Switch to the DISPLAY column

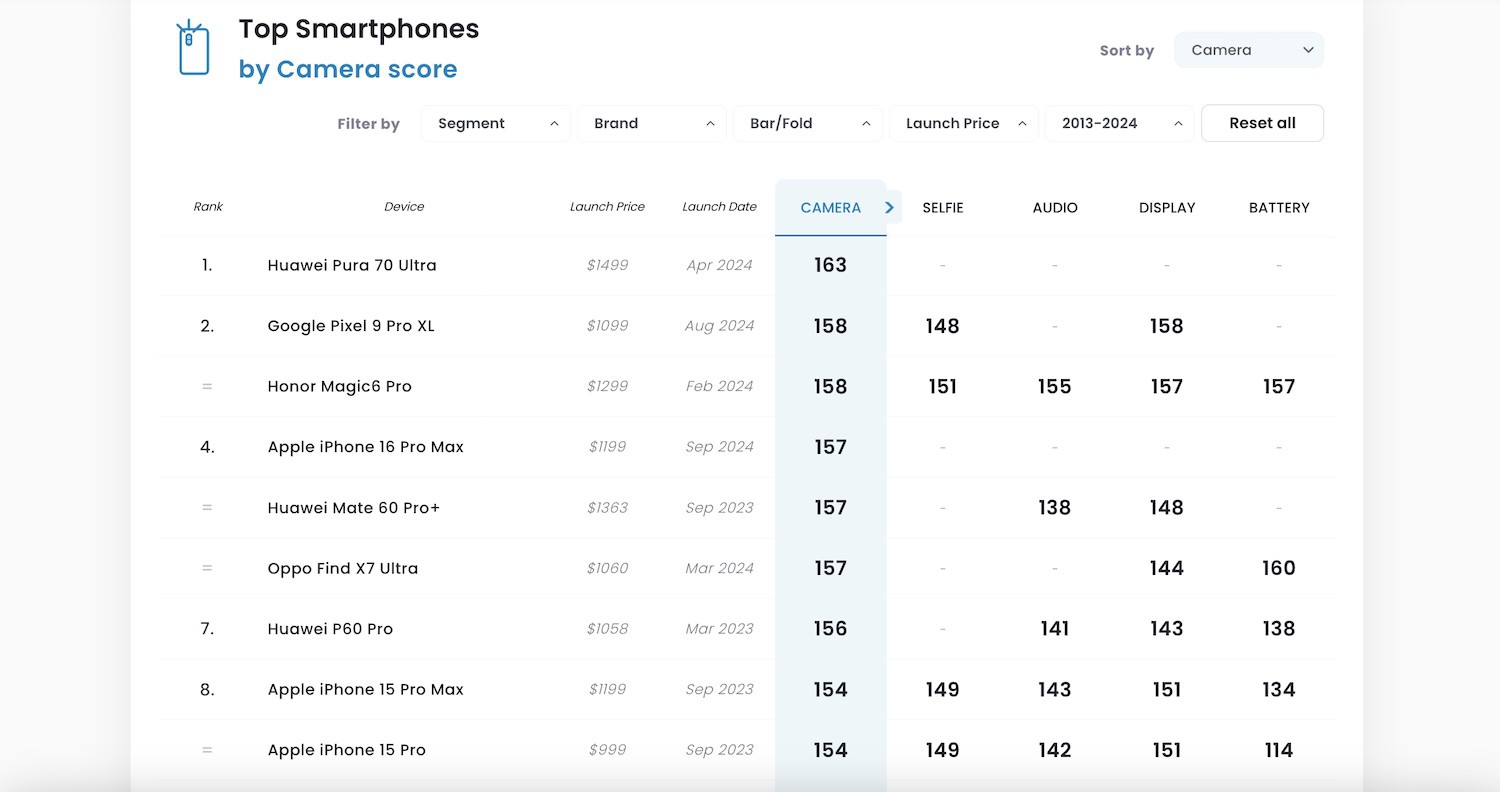click(x=1167, y=208)
